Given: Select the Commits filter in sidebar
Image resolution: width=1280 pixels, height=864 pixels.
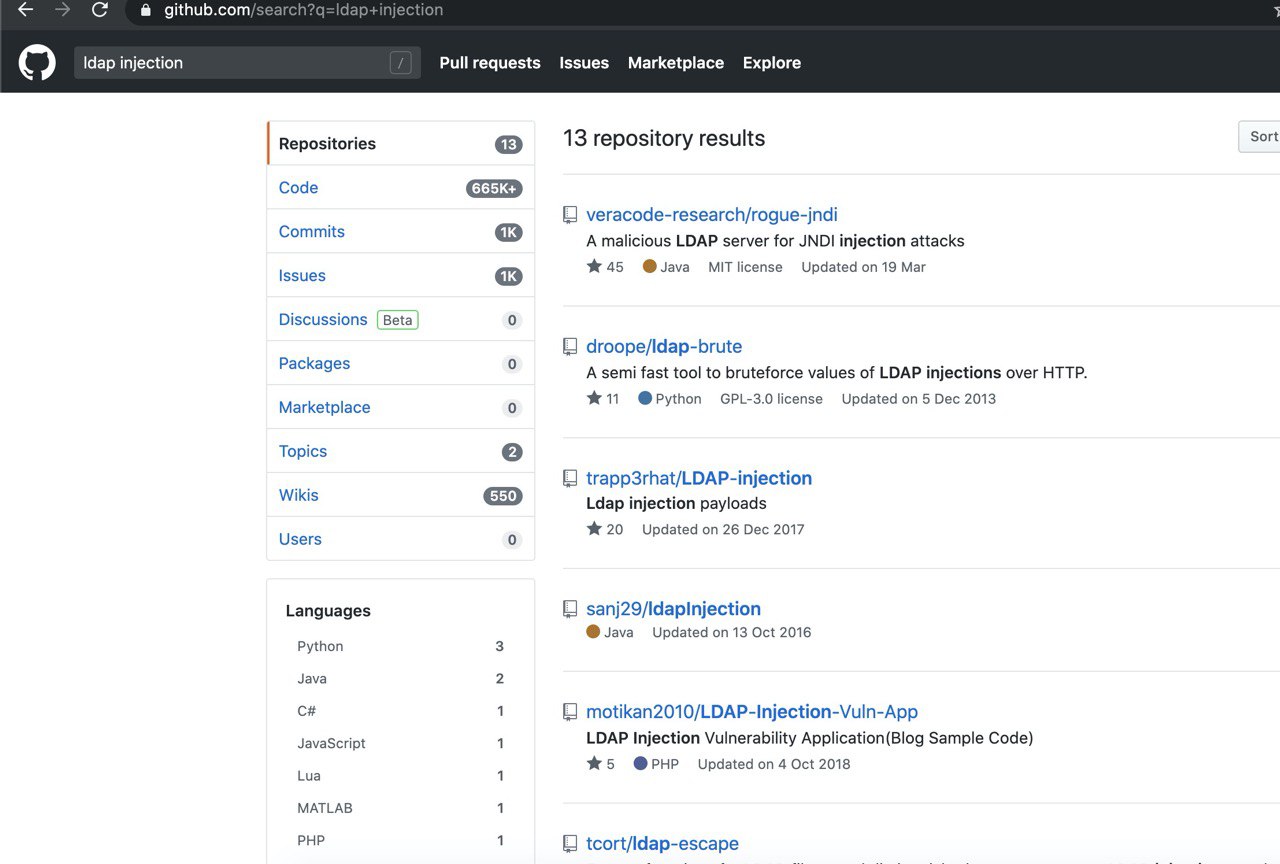Looking at the screenshot, I should 401,231.
